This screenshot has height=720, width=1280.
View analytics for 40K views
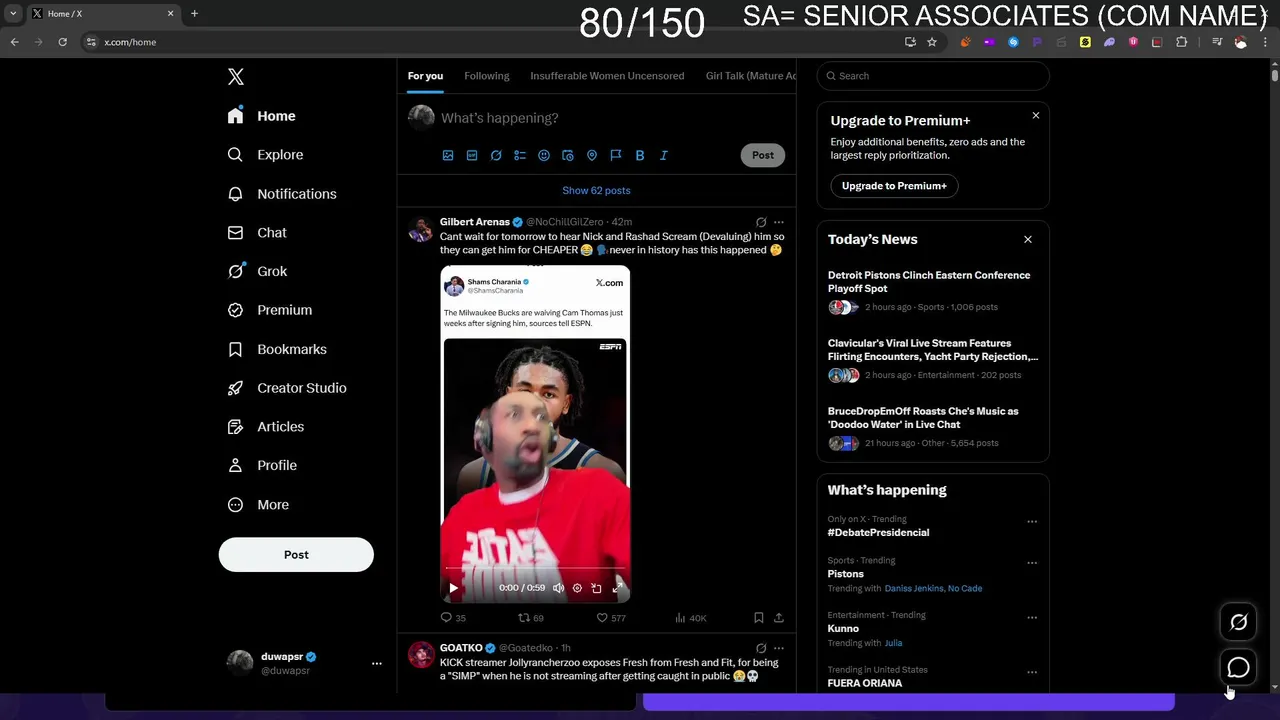691,618
